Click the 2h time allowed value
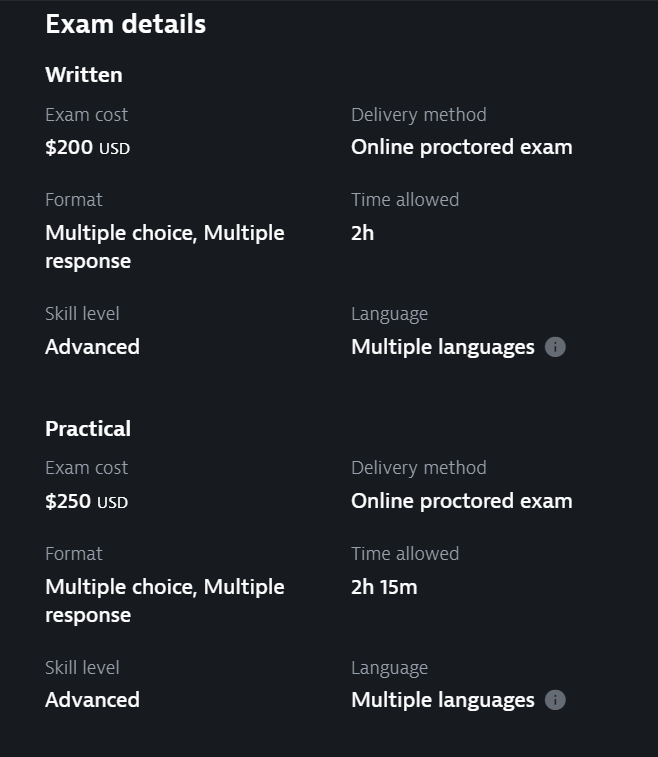This screenshot has height=757, width=658. pyautogui.click(x=363, y=233)
